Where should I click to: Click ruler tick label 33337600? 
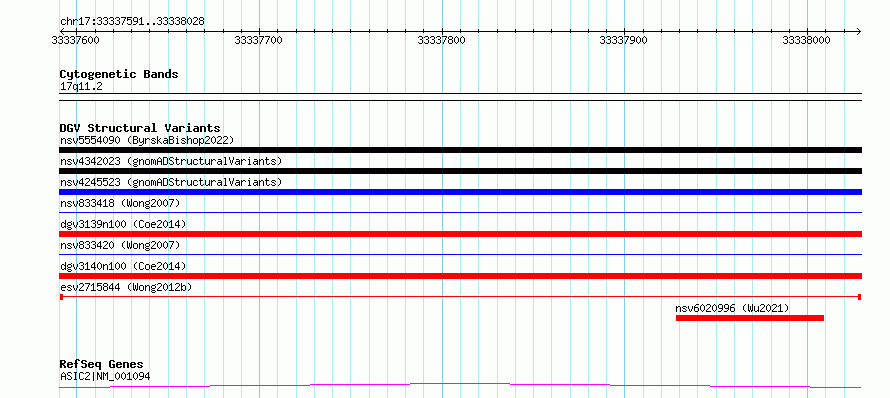pyautogui.click(x=74, y=40)
